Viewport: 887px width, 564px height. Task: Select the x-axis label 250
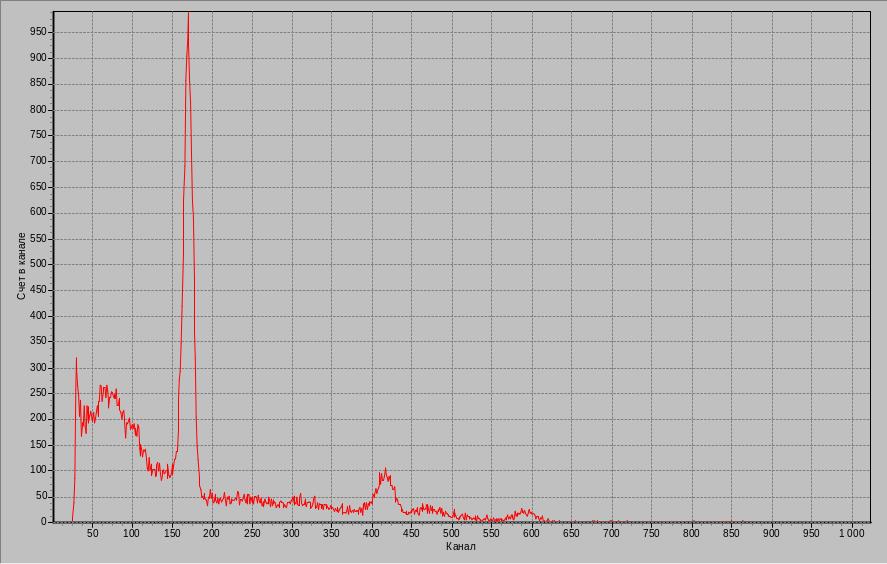tap(252, 533)
